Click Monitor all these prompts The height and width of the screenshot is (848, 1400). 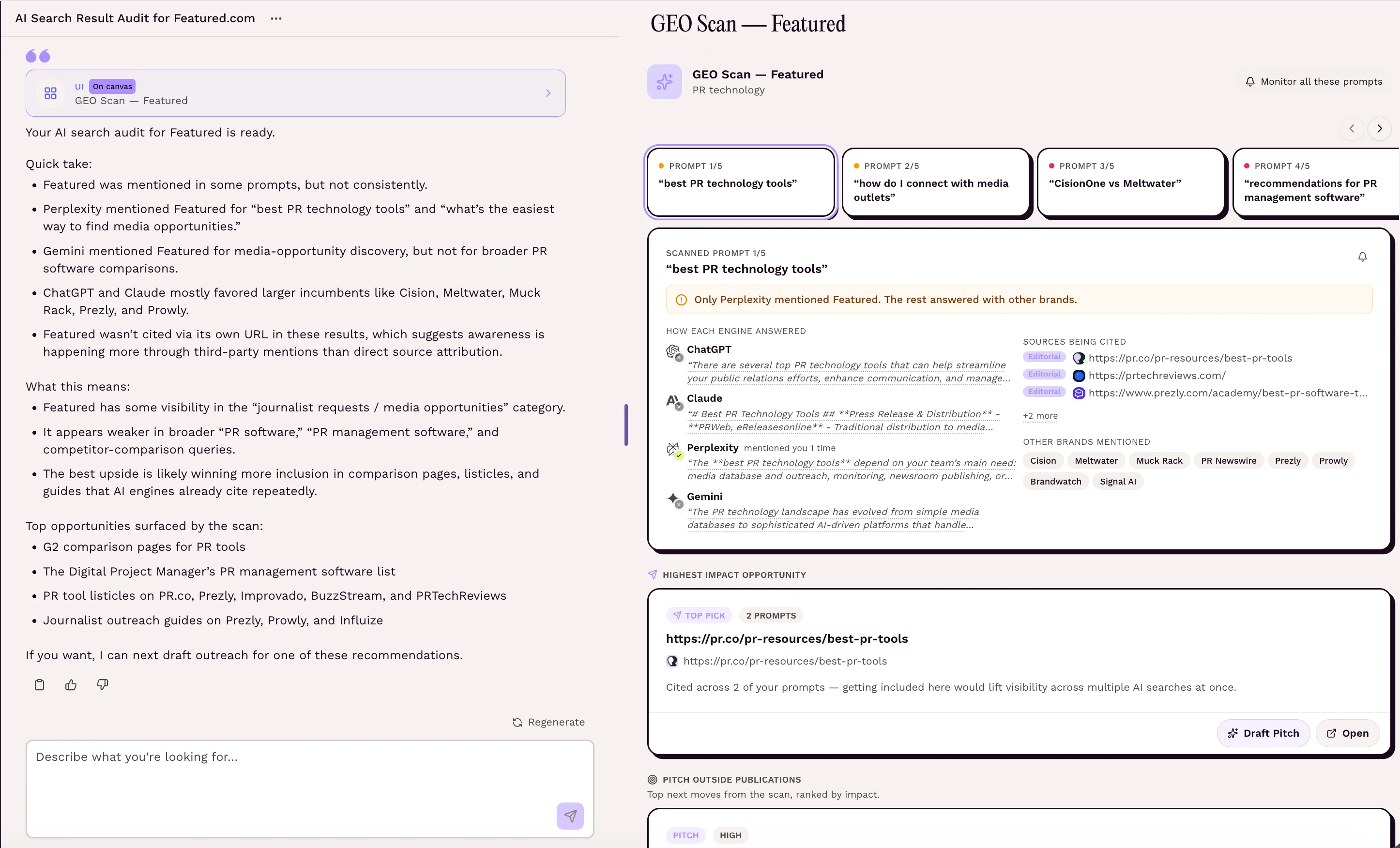point(1314,81)
